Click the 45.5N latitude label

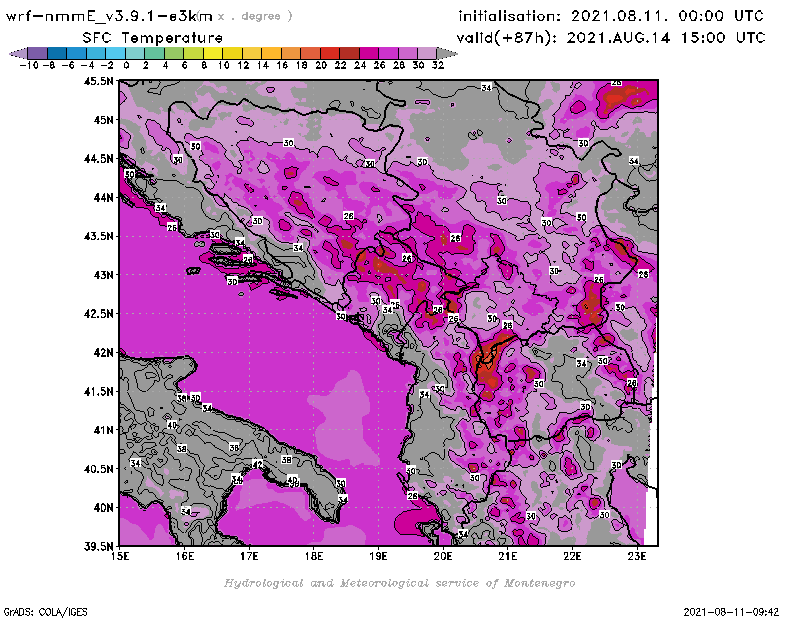98,81
